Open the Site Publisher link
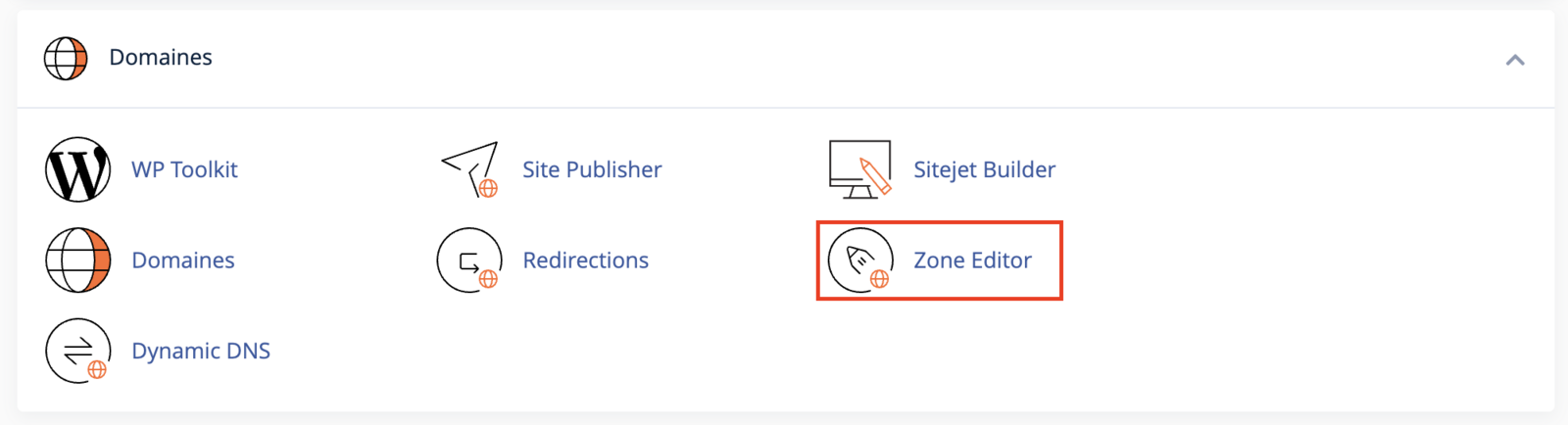Screen dimensions: 1568x425 point(592,169)
